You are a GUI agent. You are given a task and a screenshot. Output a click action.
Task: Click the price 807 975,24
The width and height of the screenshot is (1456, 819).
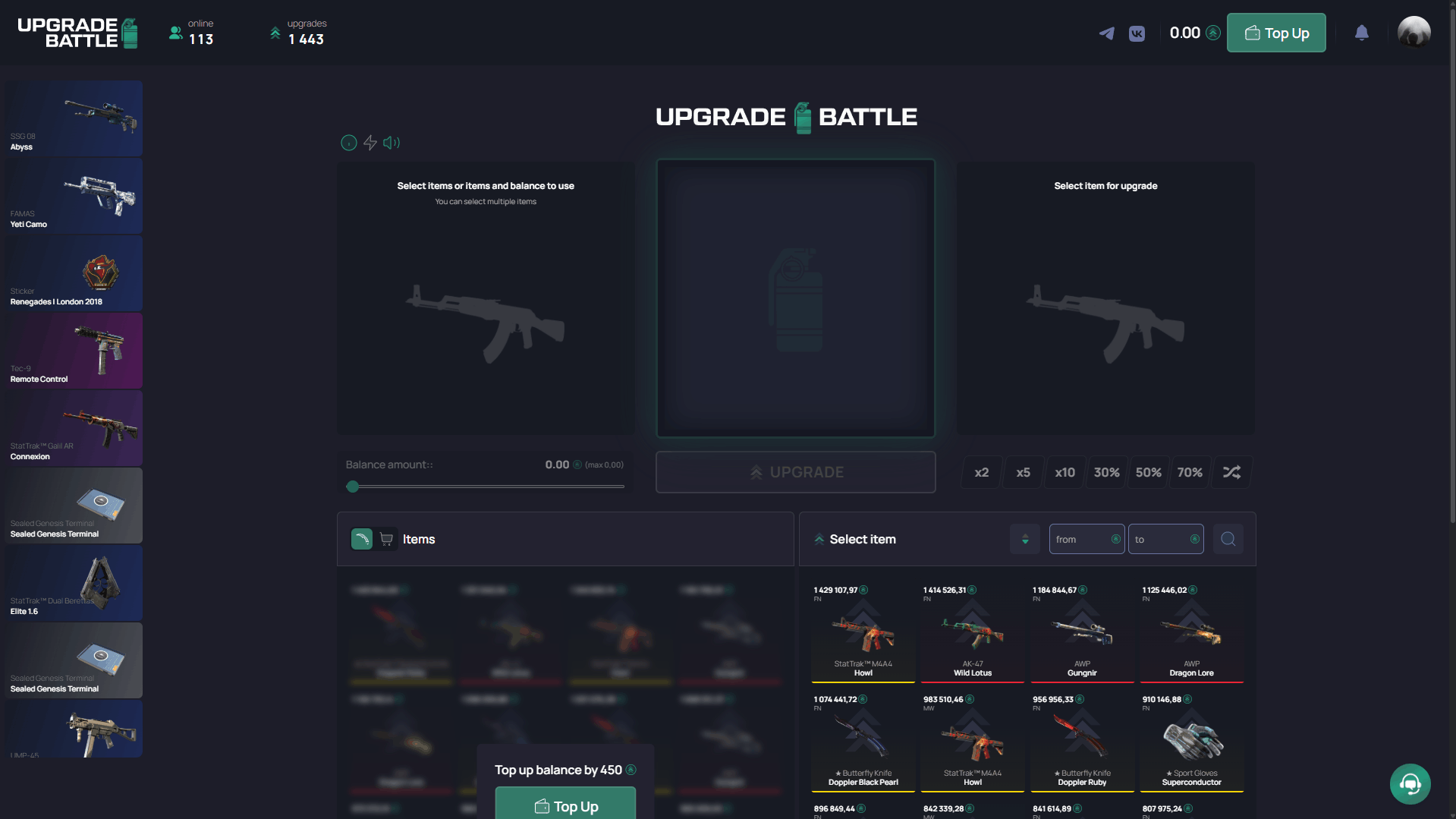tap(1162, 808)
